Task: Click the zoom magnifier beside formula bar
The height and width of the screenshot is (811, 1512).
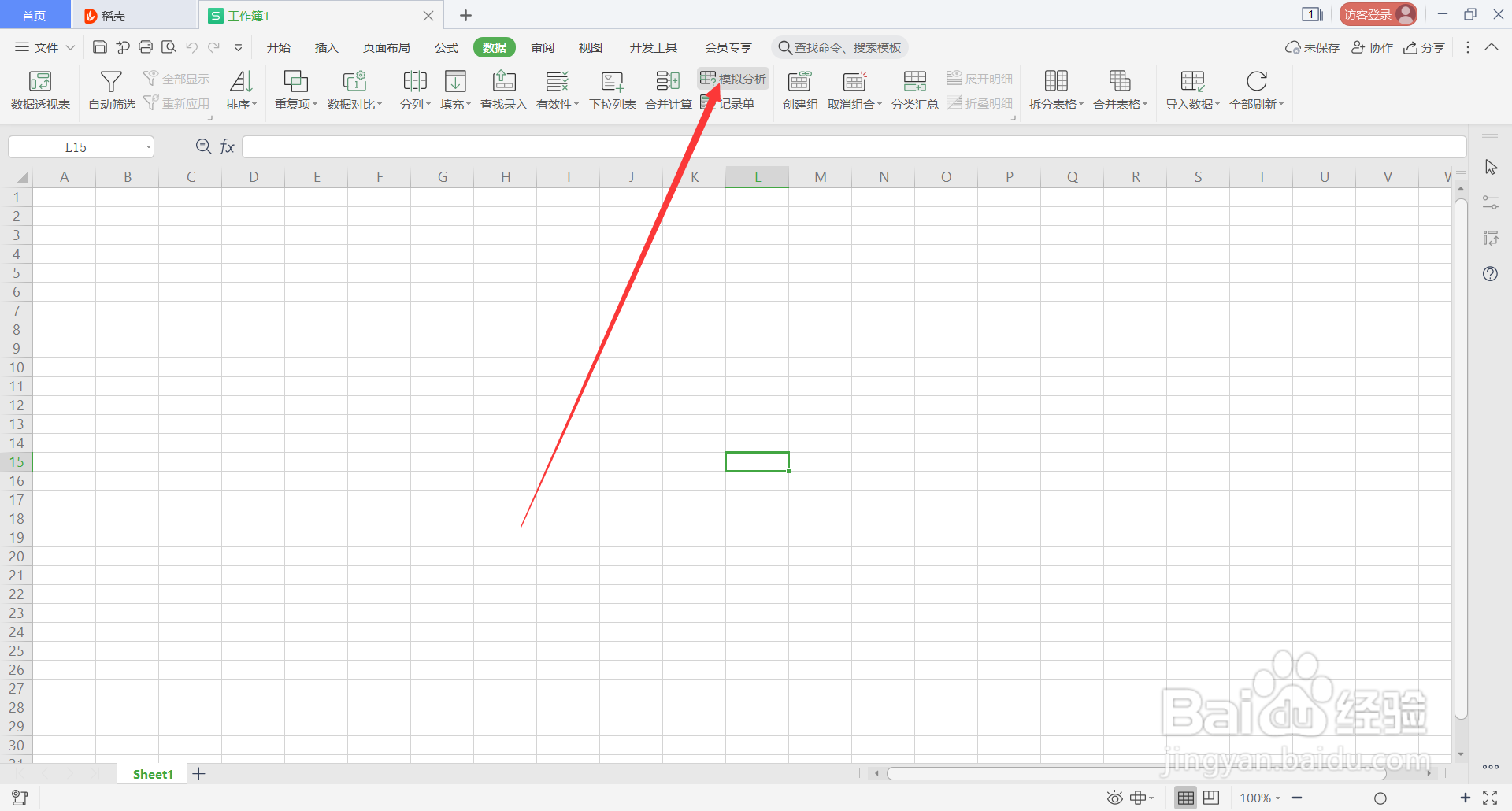Action: tap(203, 146)
